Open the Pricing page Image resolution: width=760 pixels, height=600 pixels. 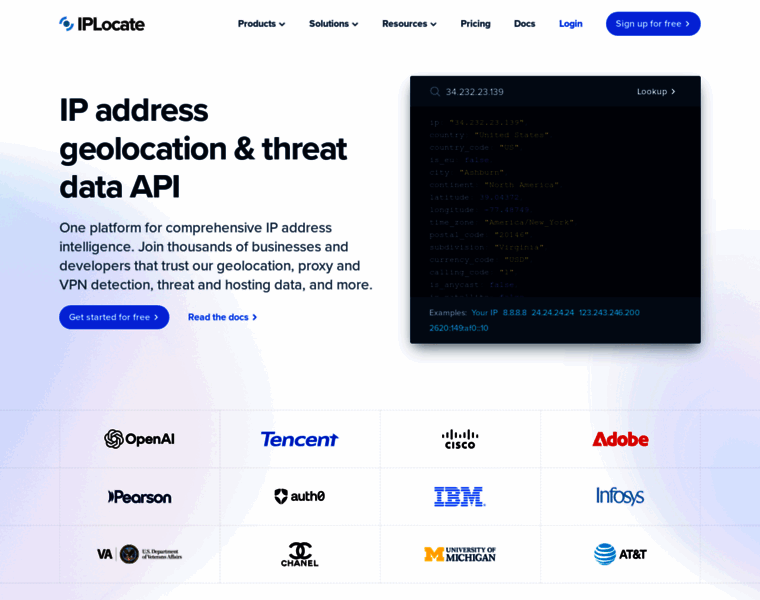point(475,24)
